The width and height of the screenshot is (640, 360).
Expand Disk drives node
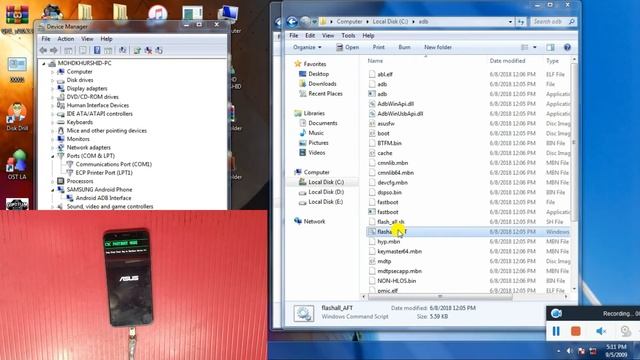53,80
